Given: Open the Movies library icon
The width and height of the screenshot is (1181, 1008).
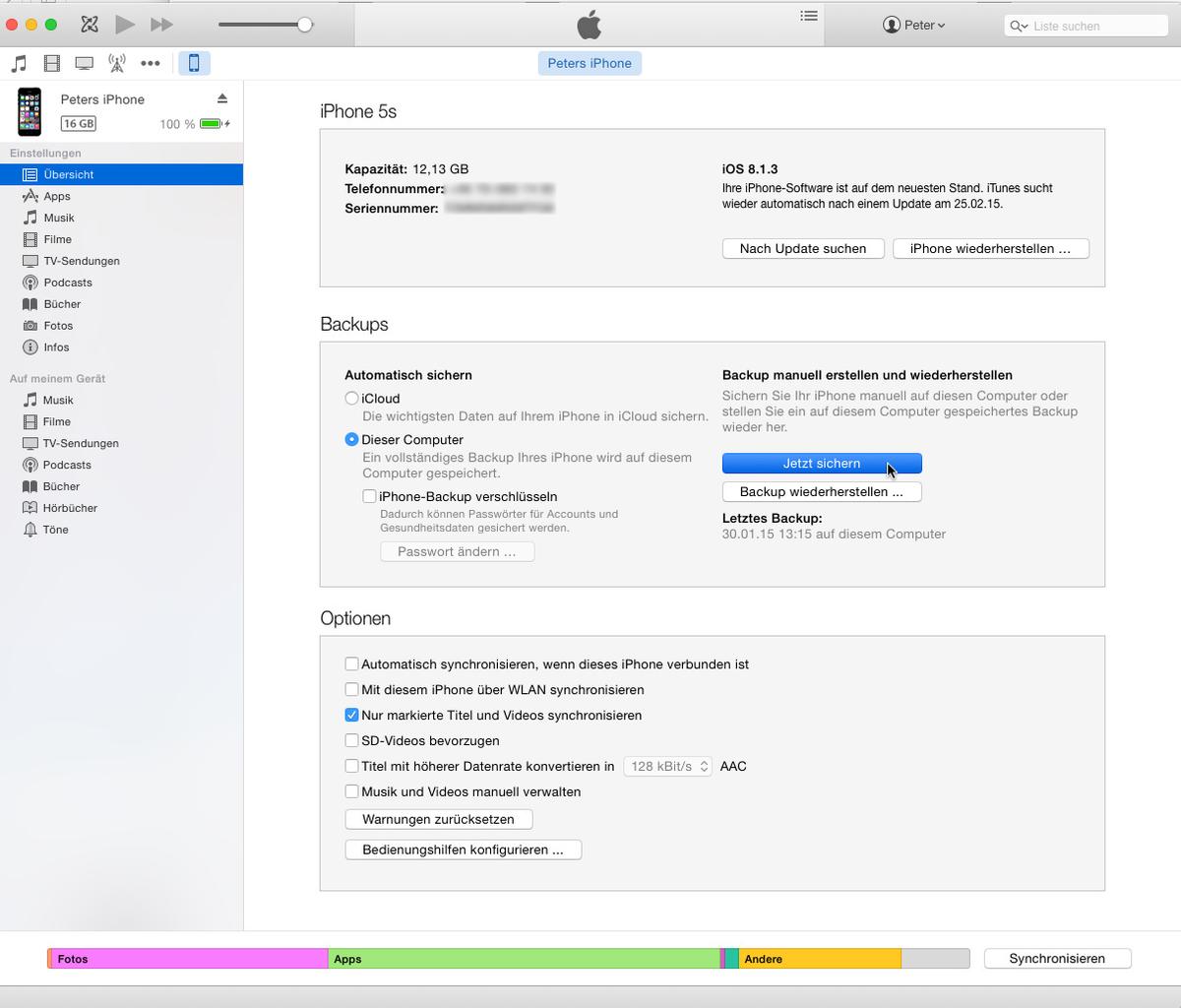Looking at the screenshot, I should pyautogui.click(x=52, y=63).
